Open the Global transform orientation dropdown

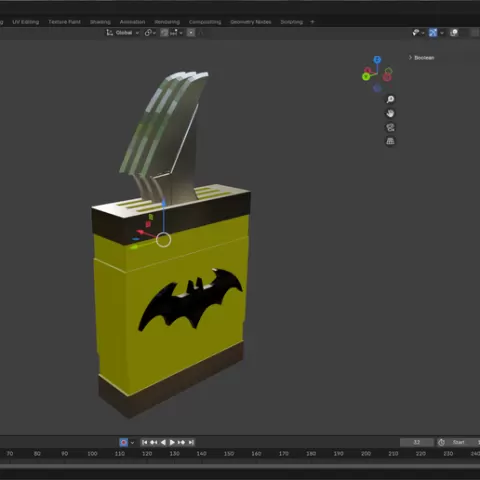tap(122, 33)
